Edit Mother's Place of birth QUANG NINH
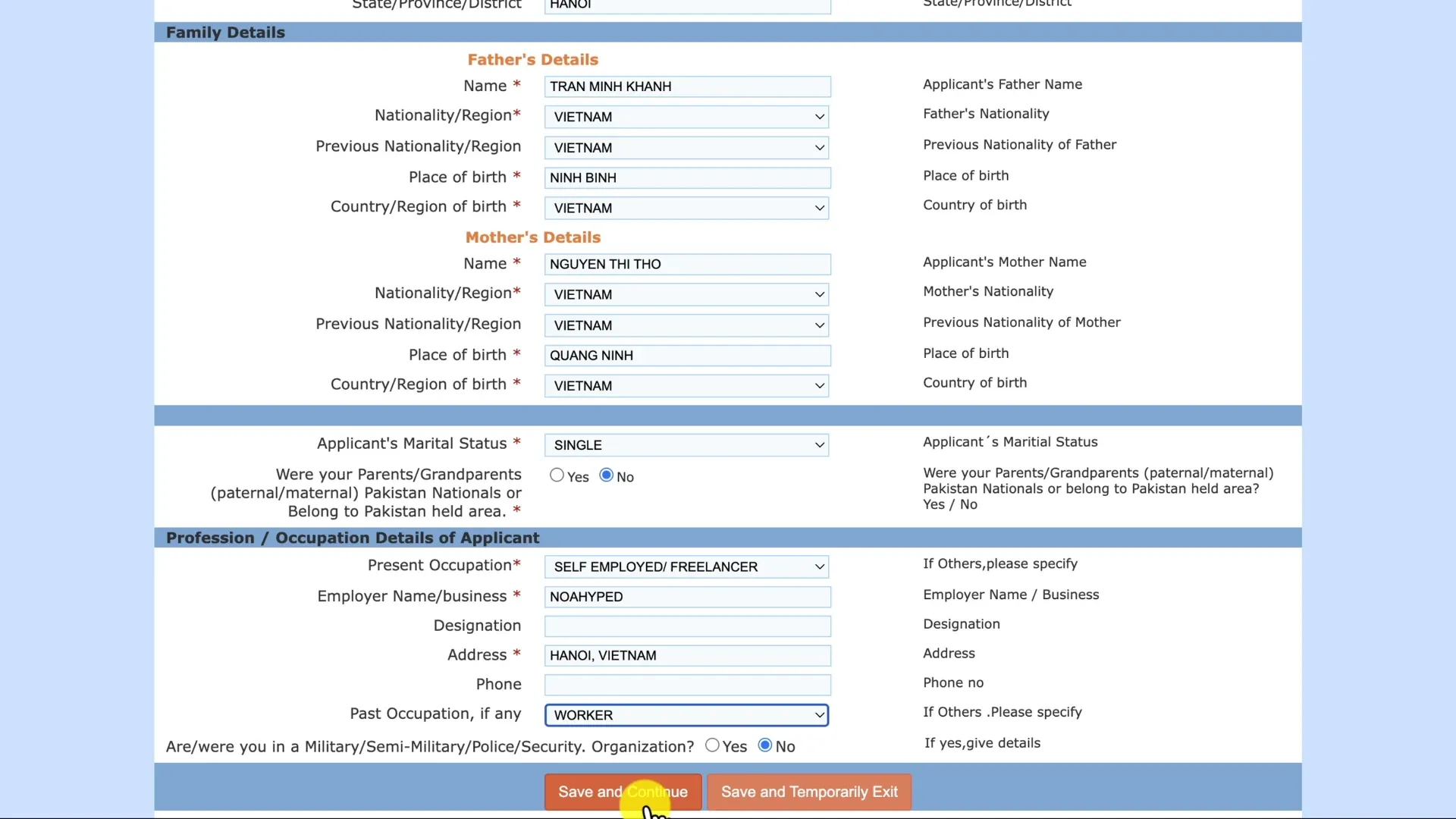Screen dimensions: 1456x819 tap(688, 356)
